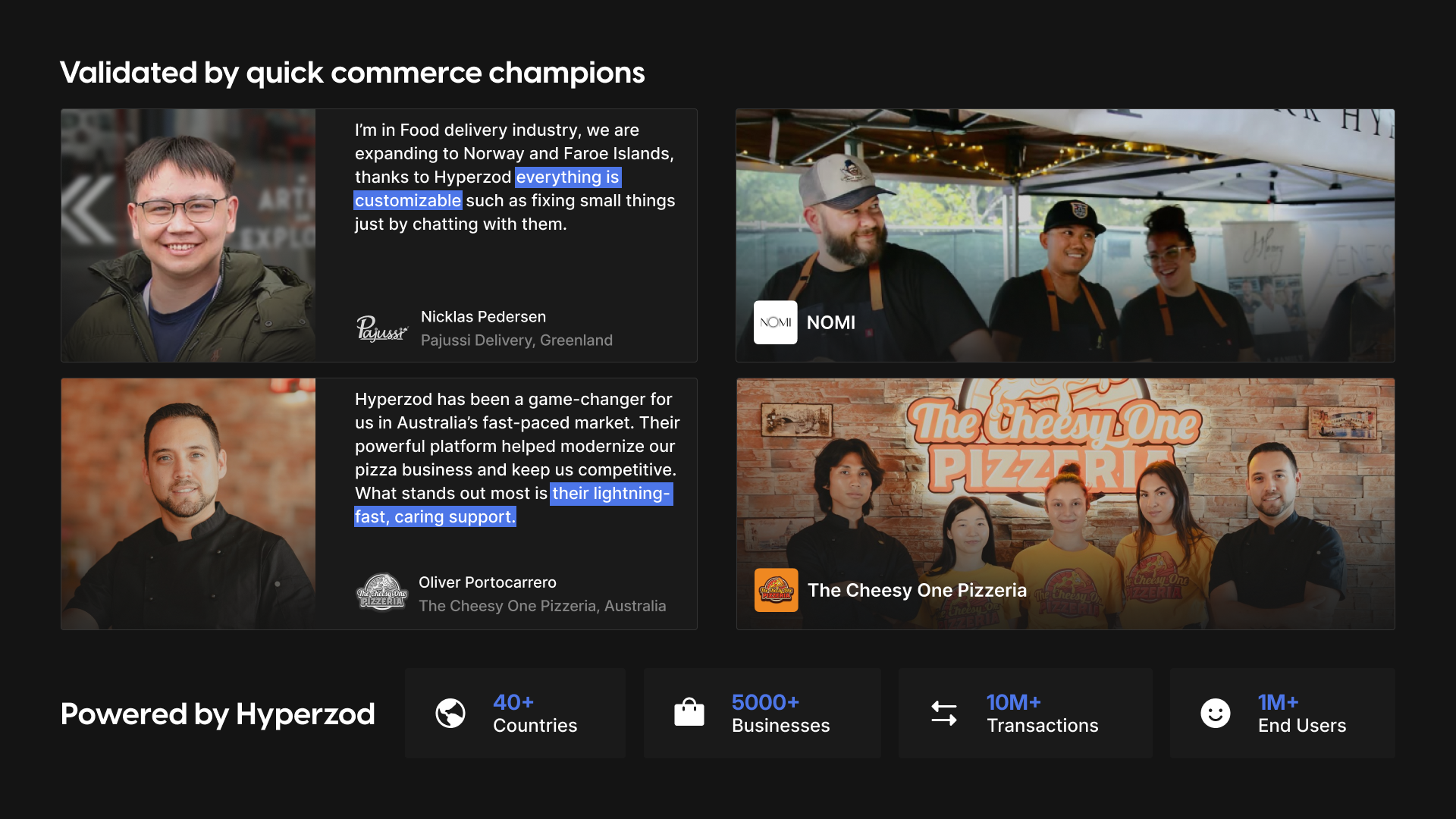Click the Cheesy One Pizzeria badge by Oliver
The width and height of the screenshot is (1456, 819).
coord(382,592)
